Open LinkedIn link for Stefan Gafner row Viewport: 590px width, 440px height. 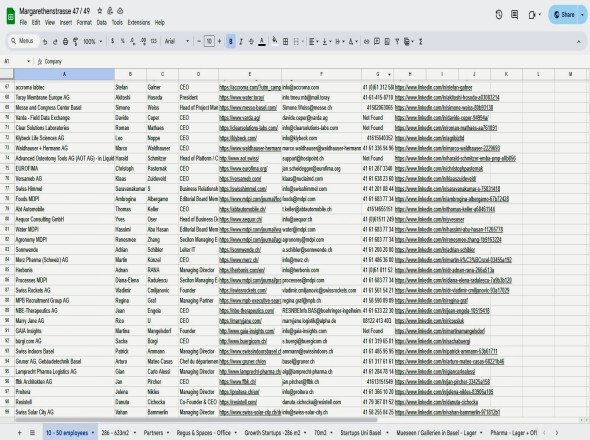433,87
